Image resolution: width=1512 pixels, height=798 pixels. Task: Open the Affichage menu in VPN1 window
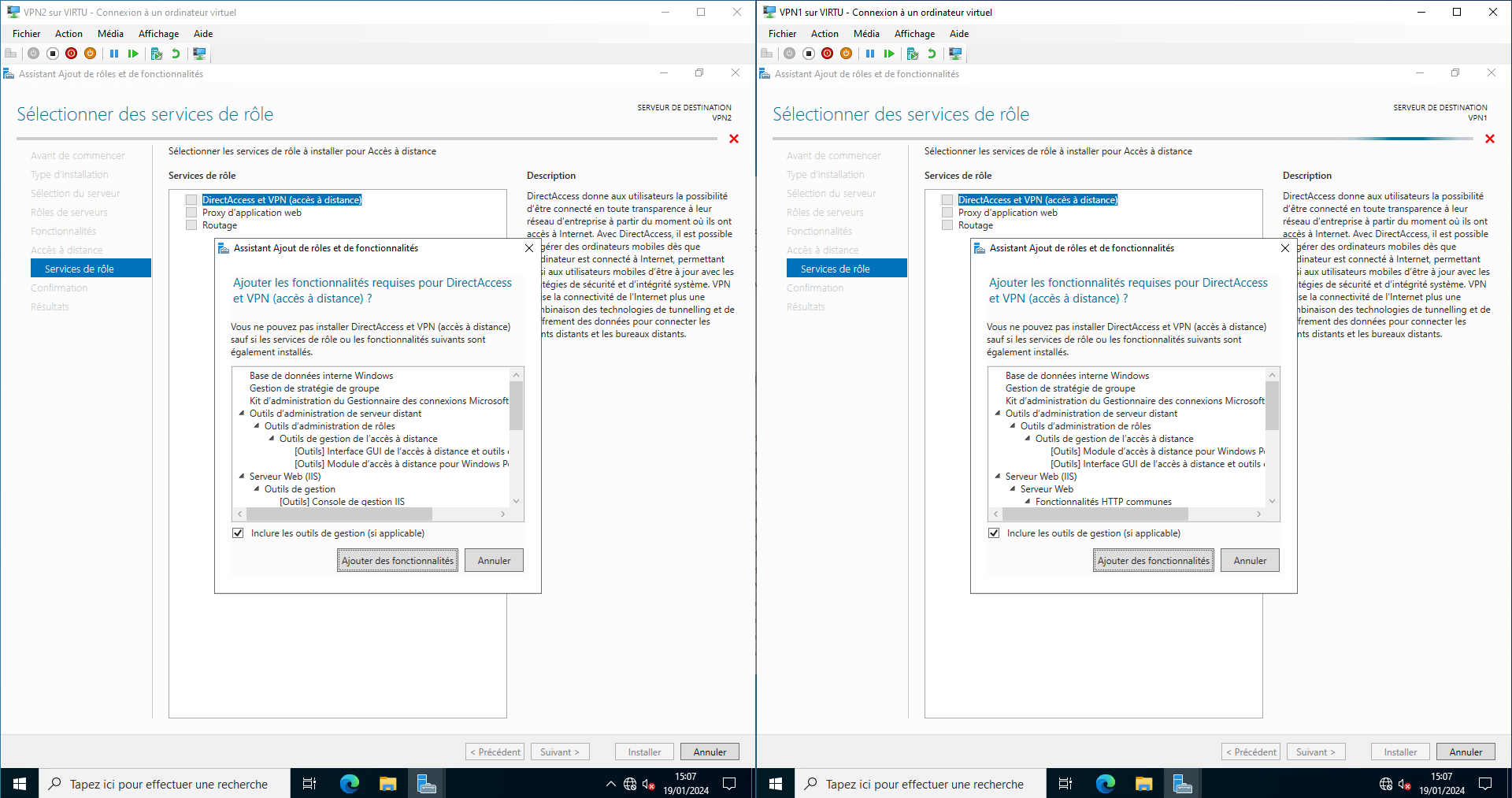pos(914,34)
